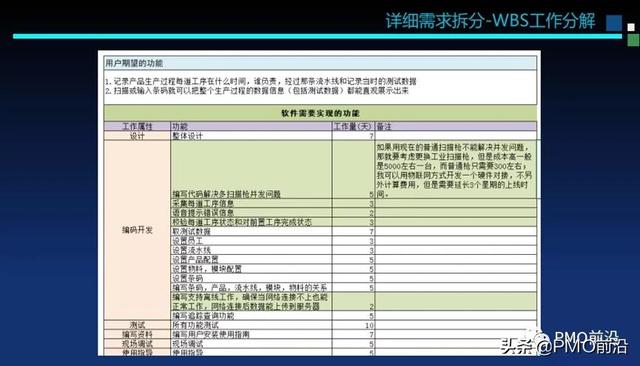Select the 整体设计 cell
This screenshot has height=366, width=640.
click(251, 136)
